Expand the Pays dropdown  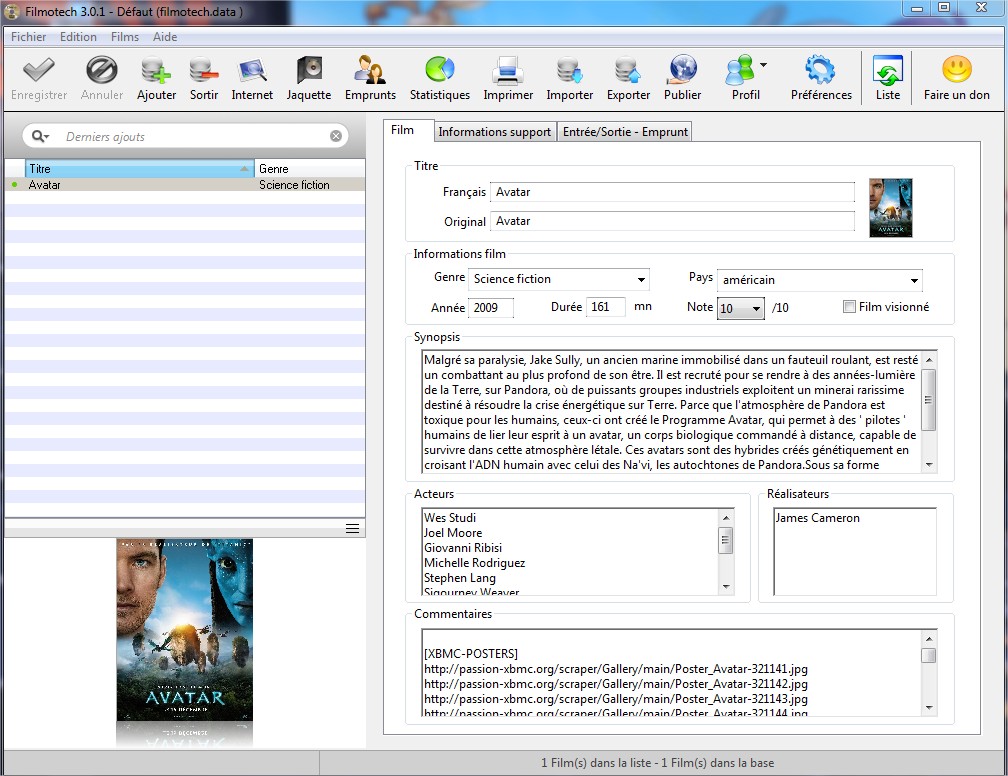pyautogui.click(x=914, y=280)
